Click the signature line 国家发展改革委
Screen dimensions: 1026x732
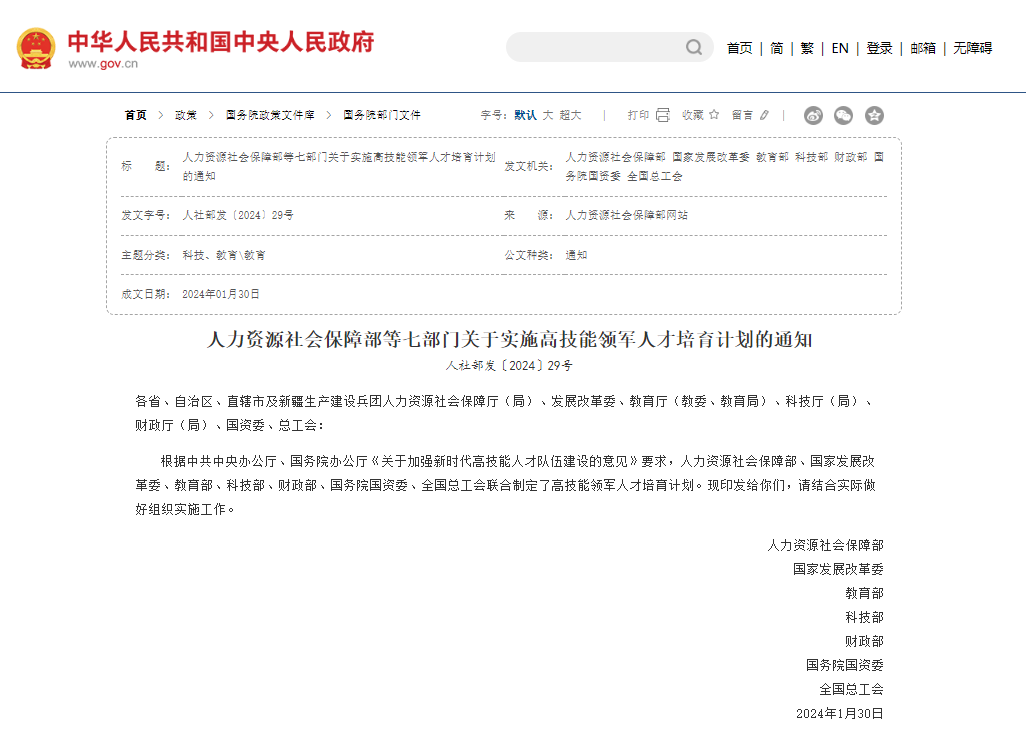pos(838,569)
